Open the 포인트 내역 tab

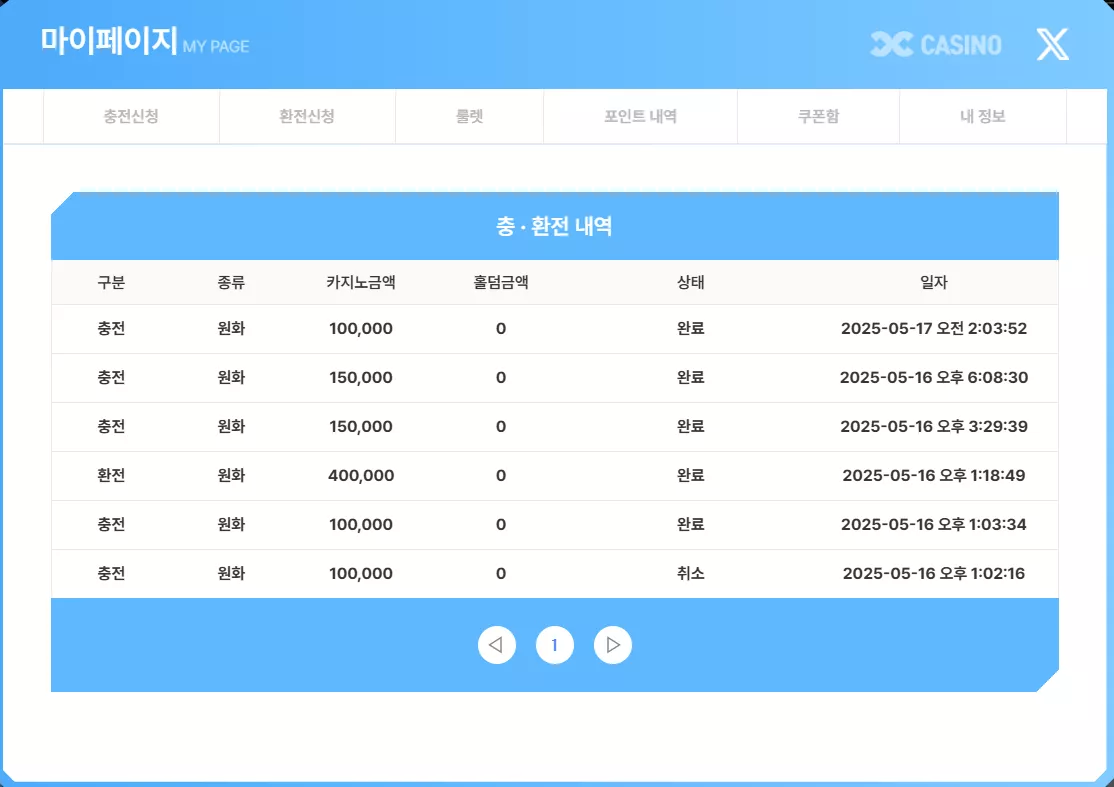coord(640,116)
